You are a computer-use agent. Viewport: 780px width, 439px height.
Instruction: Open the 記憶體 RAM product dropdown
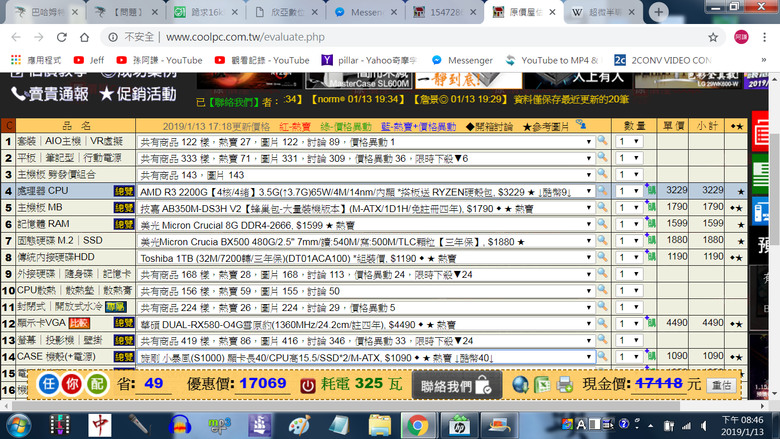(x=366, y=225)
